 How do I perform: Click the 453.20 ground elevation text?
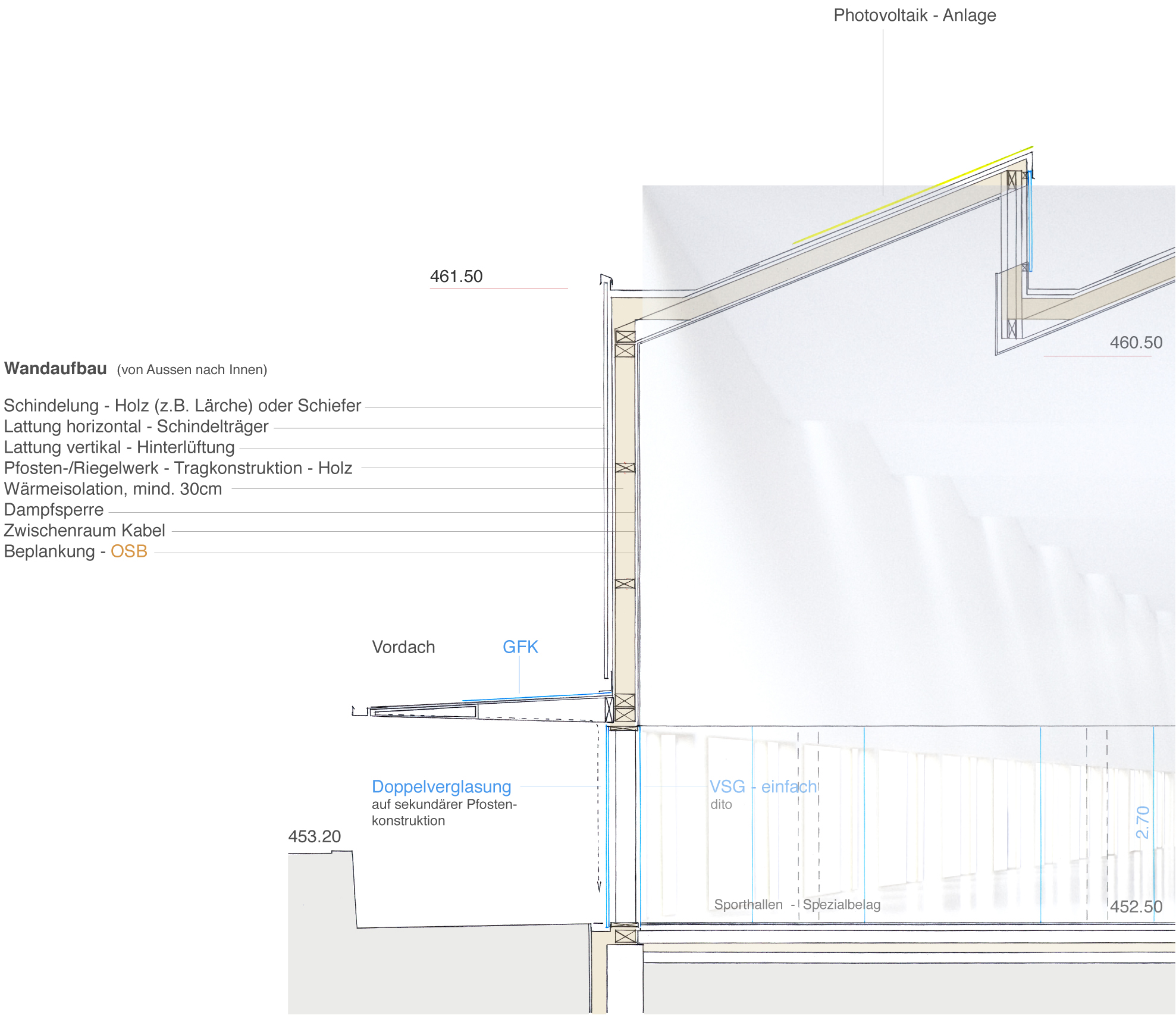314,837
